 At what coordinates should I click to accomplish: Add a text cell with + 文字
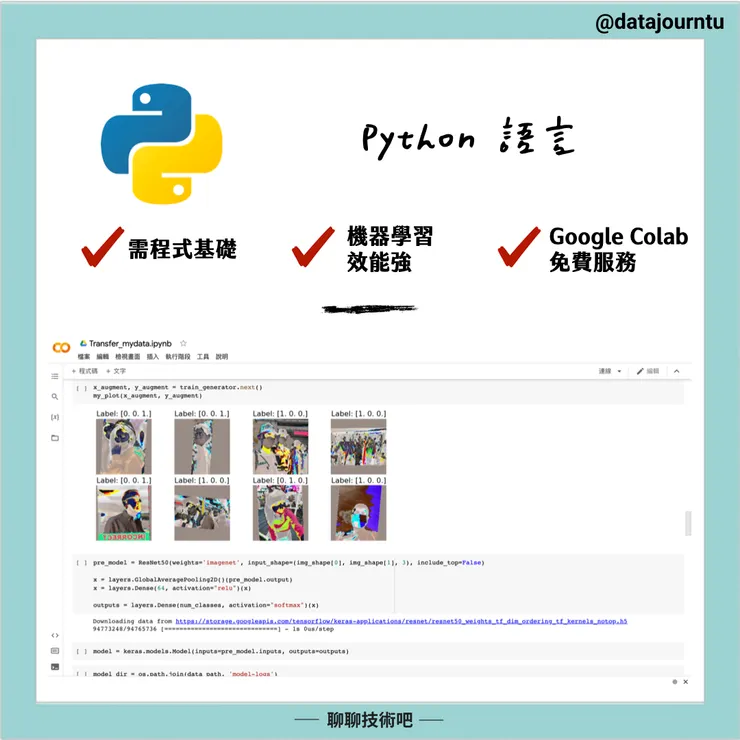(x=116, y=371)
